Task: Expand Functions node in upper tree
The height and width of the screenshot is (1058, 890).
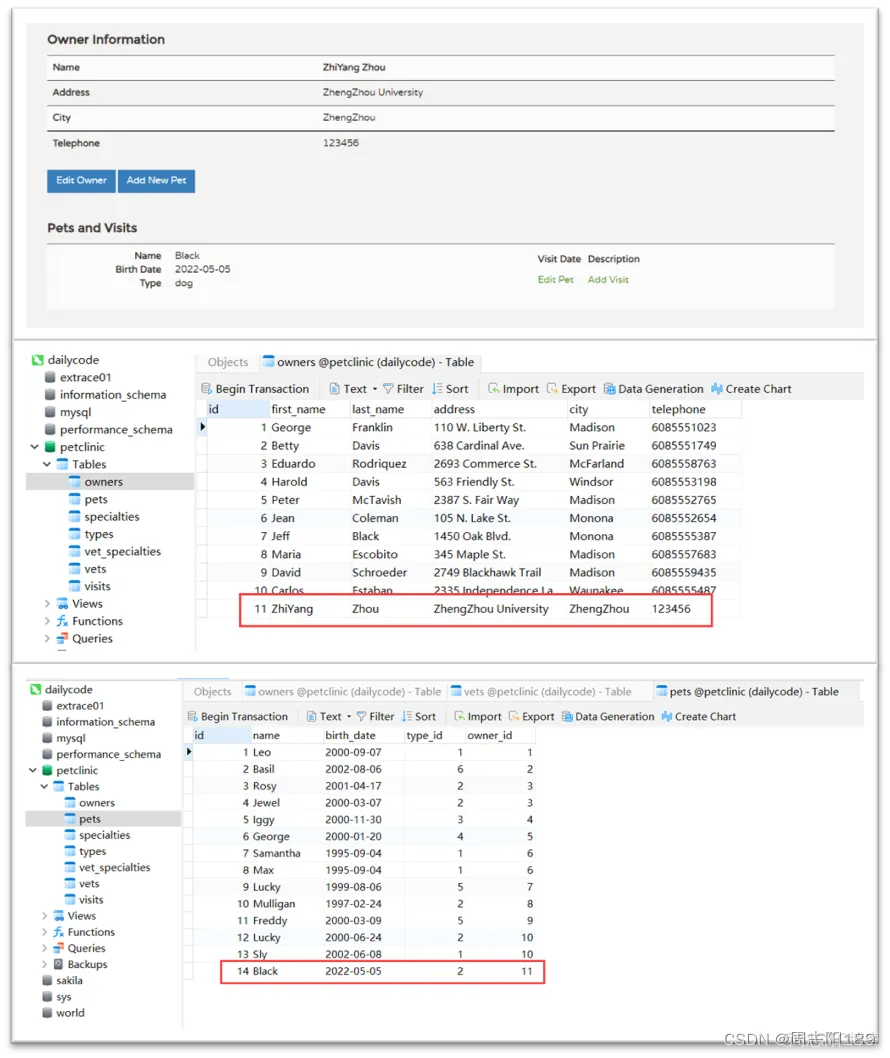Action: click(x=47, y=621)
